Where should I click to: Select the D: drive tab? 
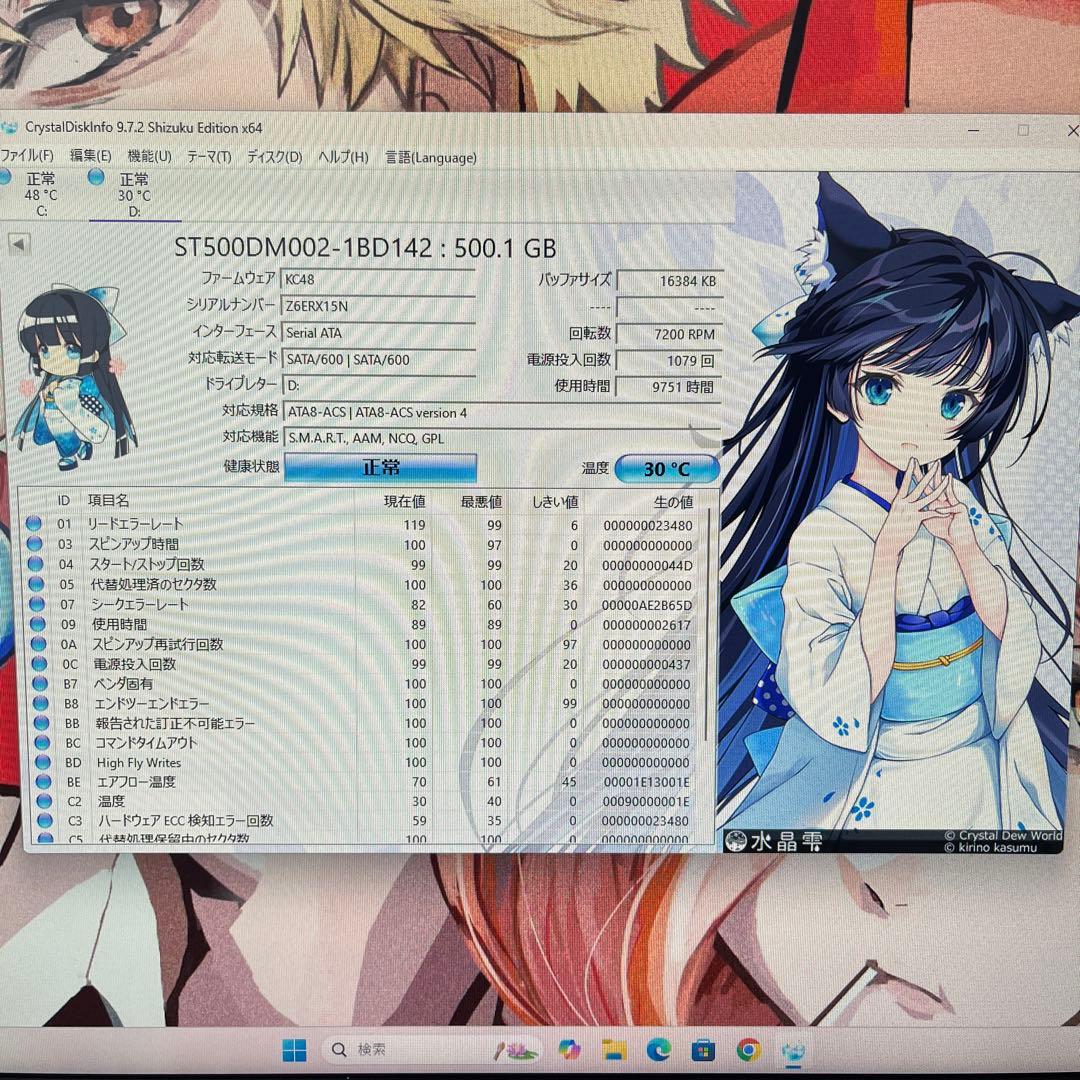click(134, 195)
